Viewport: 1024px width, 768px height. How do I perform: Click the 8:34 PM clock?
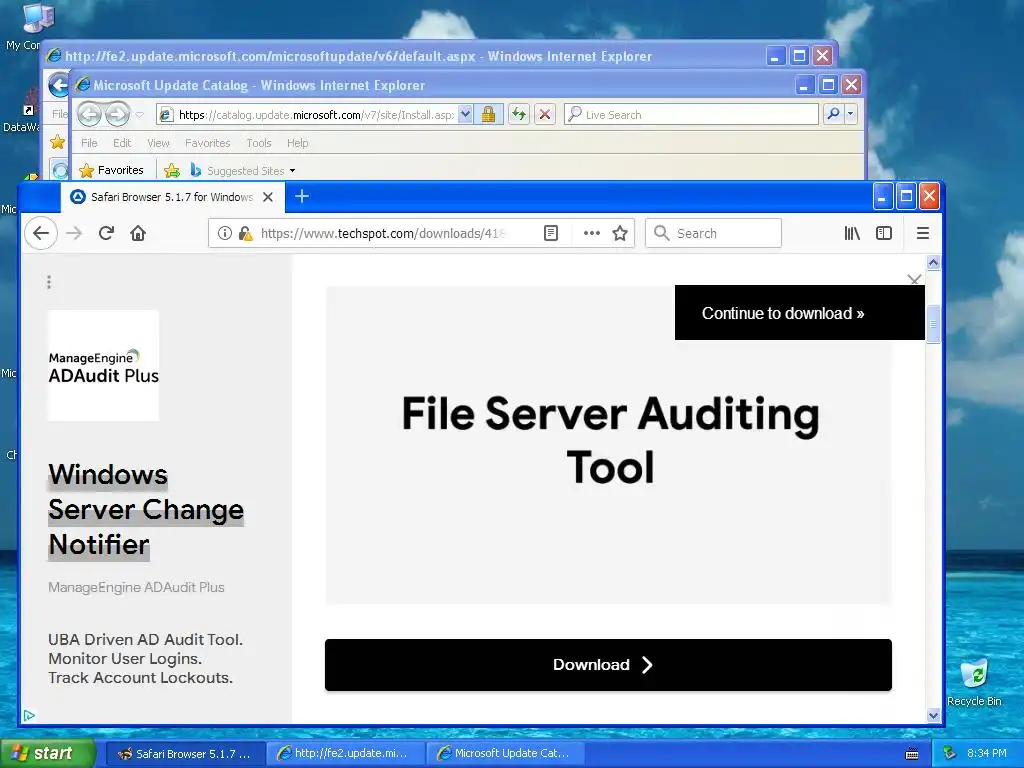click(x=987, y=753)
